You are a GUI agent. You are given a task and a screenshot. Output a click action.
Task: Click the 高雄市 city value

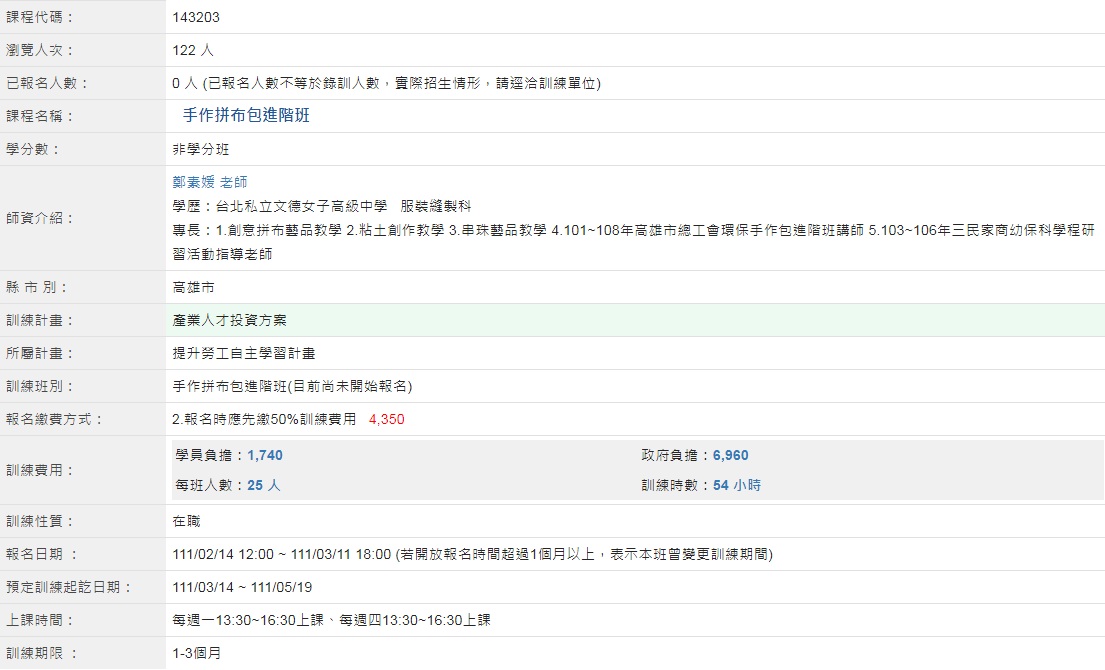click(193, 288)
